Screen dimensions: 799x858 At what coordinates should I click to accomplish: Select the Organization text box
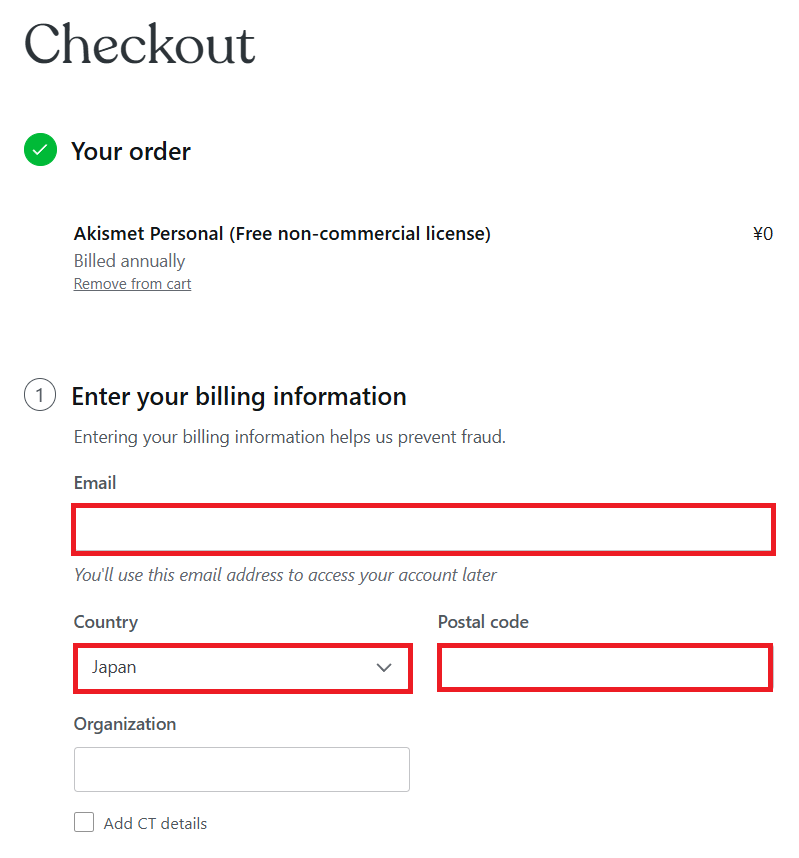242,769
